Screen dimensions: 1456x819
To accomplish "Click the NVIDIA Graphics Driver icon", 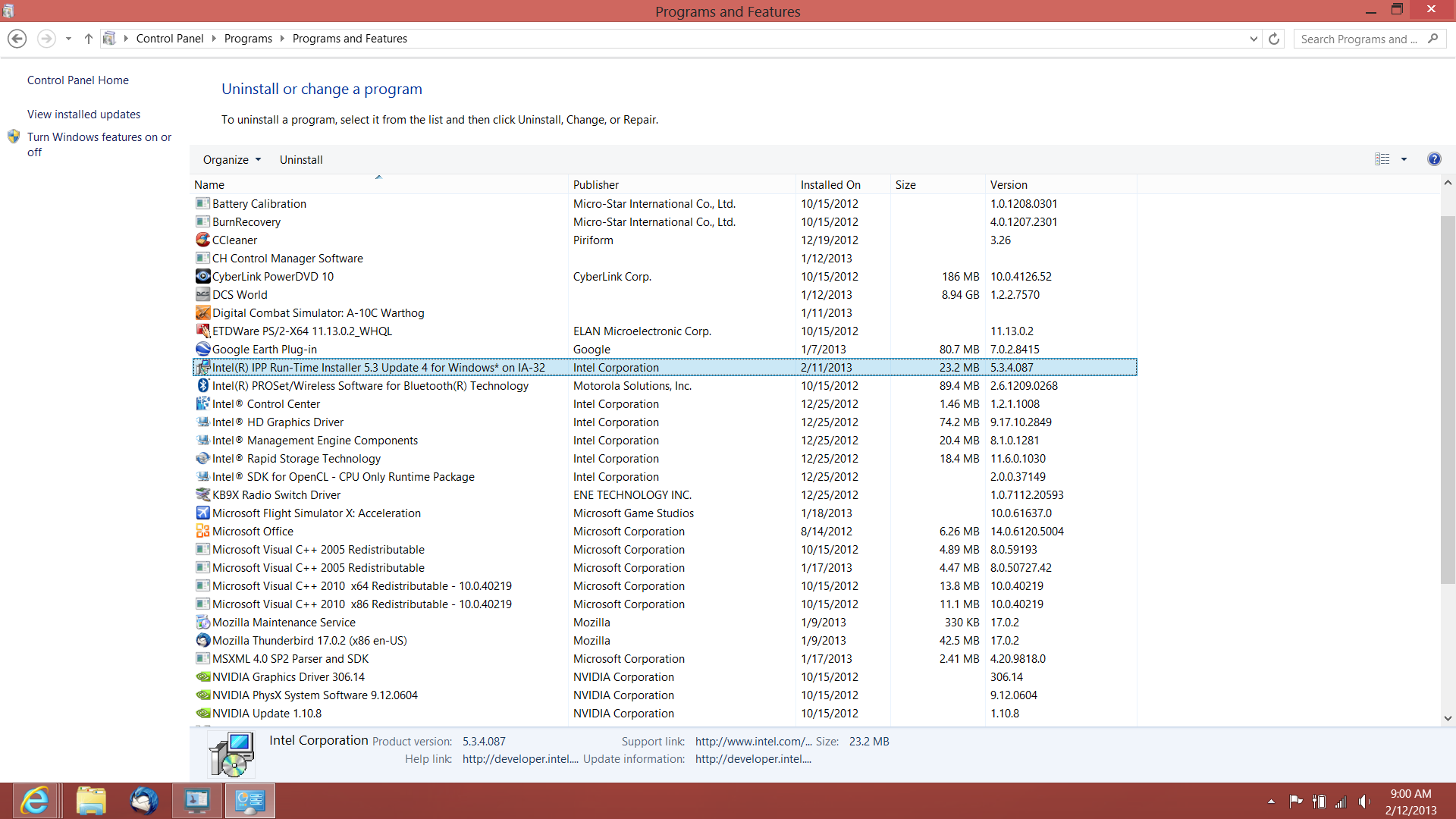I will coord(202,676).
